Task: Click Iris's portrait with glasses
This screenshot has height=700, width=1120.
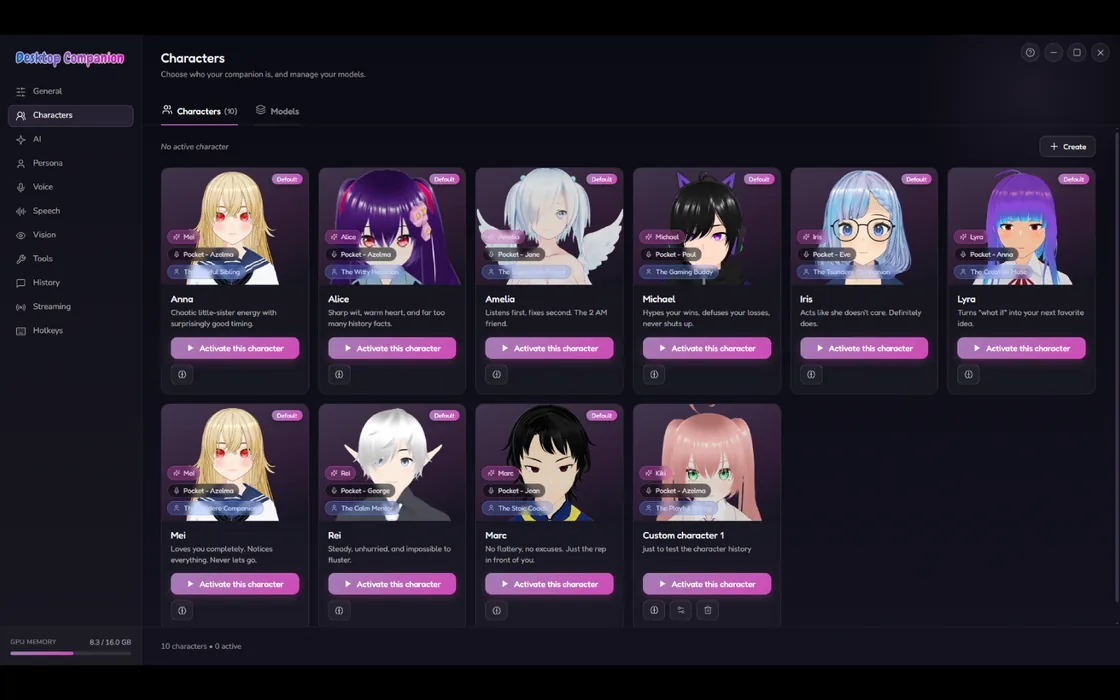Action: pyautogui.click(x=864, y=227)
